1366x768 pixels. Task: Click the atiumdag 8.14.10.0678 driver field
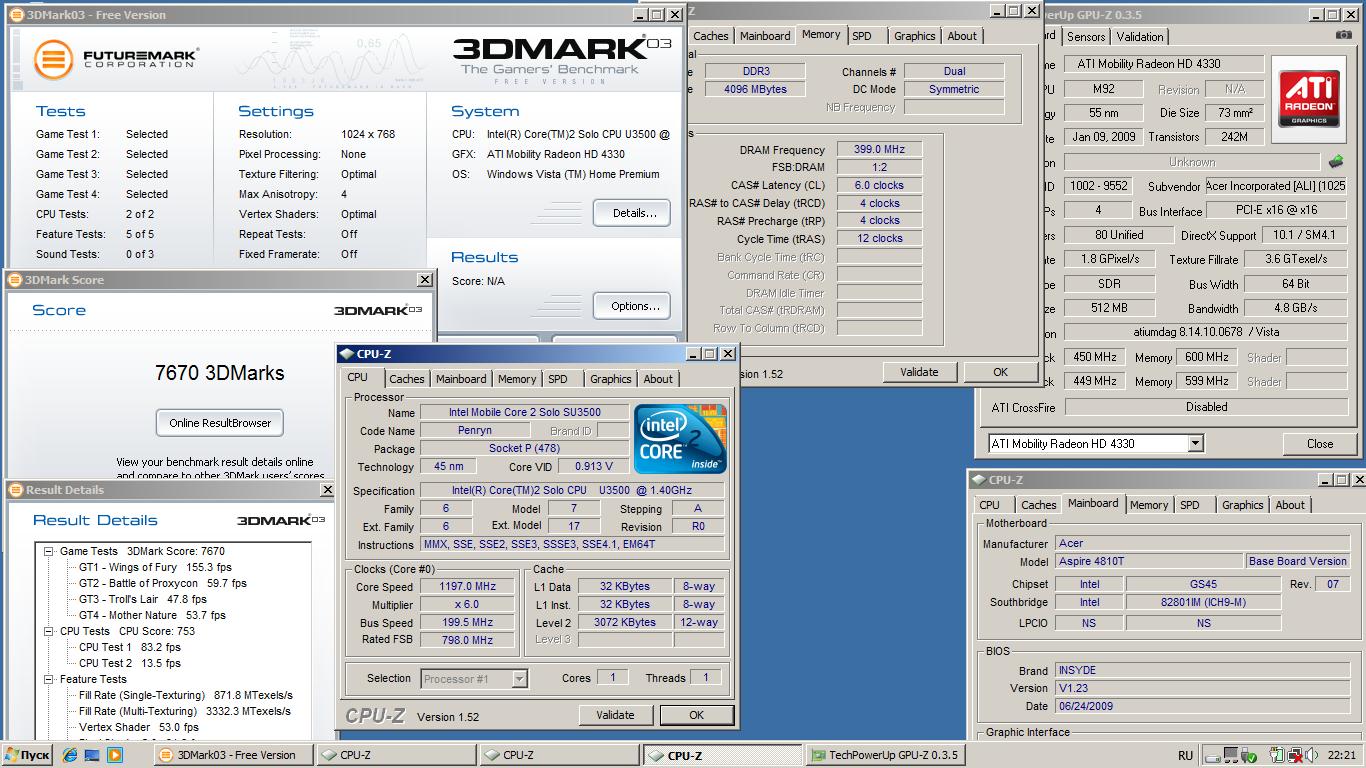point(1206,332)
